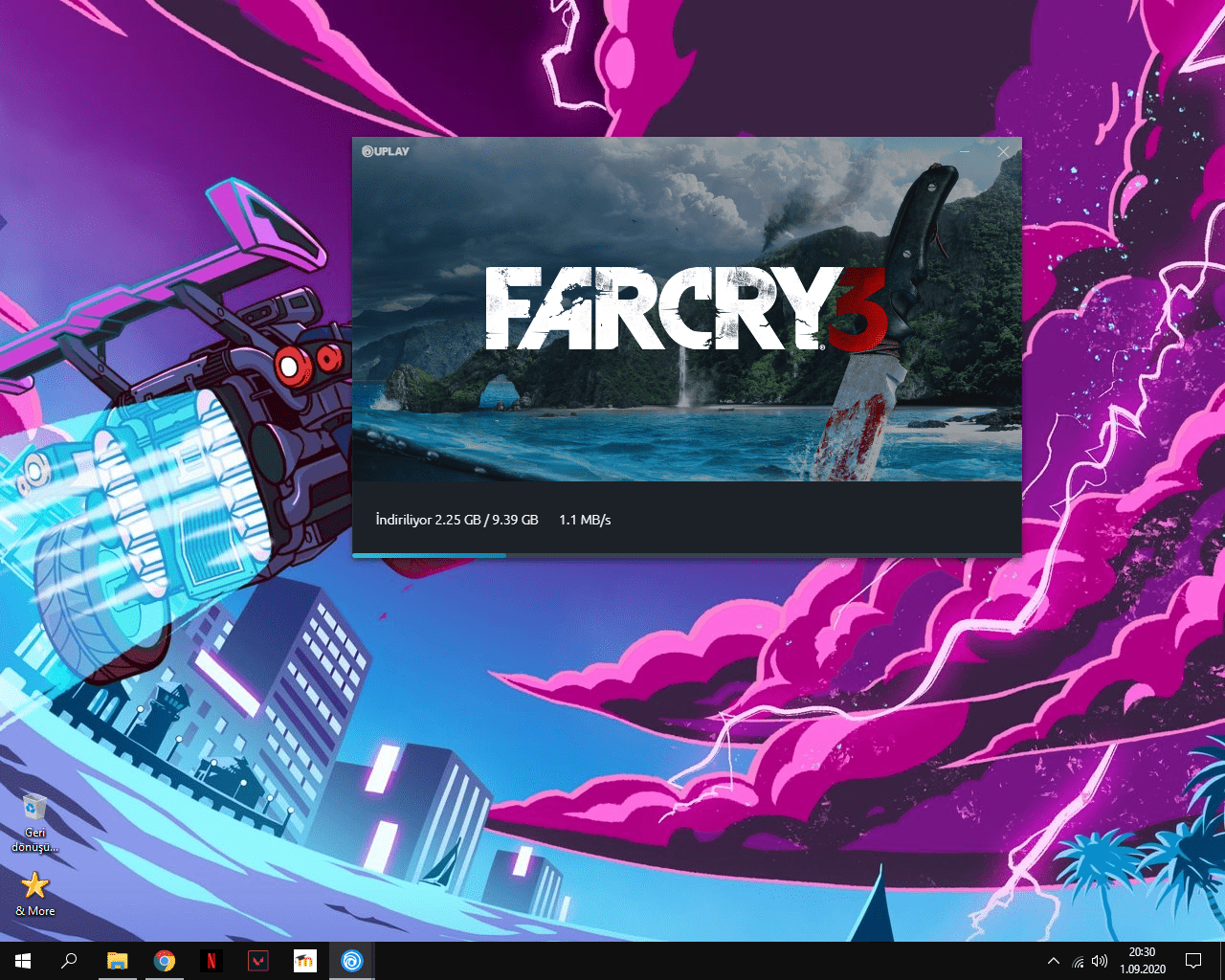
Task: Click the Far Cry 3 download progress bar
Action: [x=687, y=555]
